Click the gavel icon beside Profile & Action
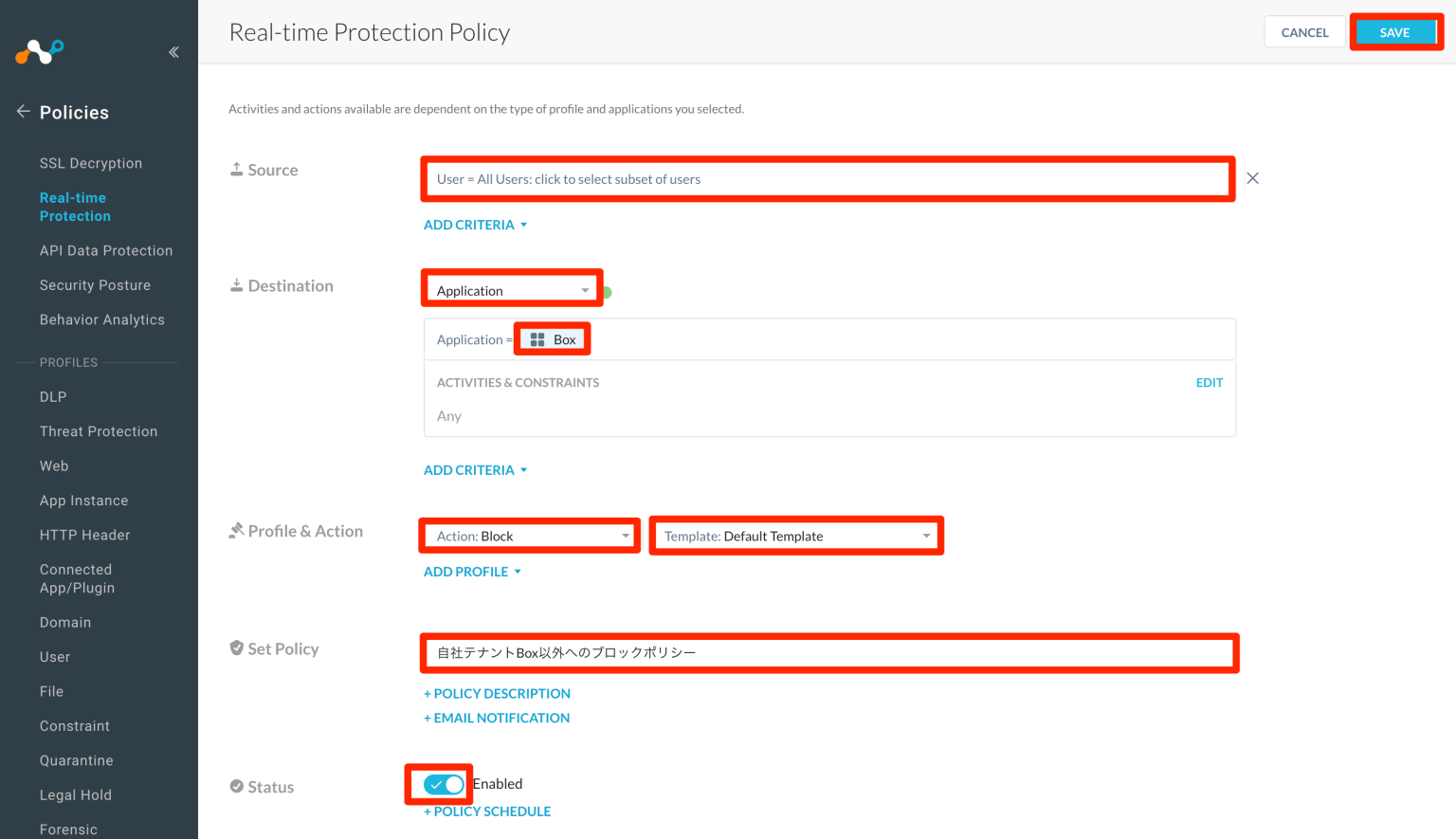This screenshot has height=839, width=1456. coord(236,529)
